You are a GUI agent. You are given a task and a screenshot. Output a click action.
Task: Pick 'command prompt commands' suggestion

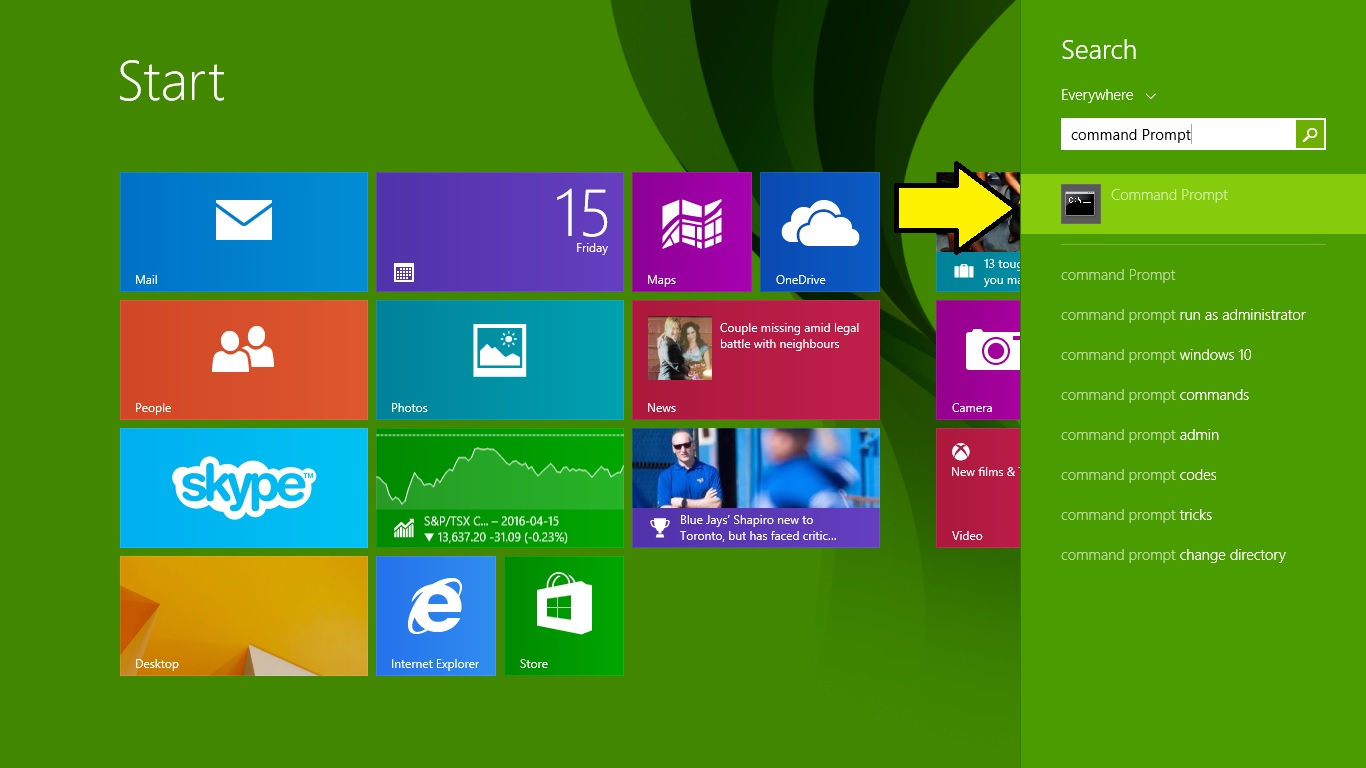[x=1155, y=395]
